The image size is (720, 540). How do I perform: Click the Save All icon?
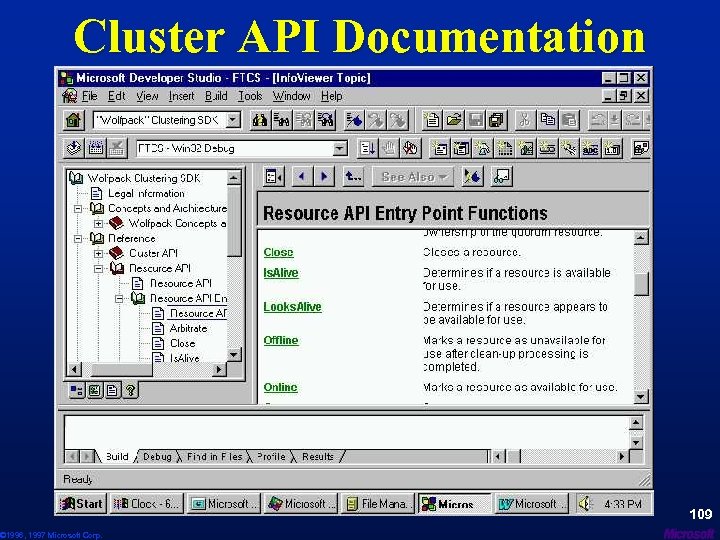[497, 120]
